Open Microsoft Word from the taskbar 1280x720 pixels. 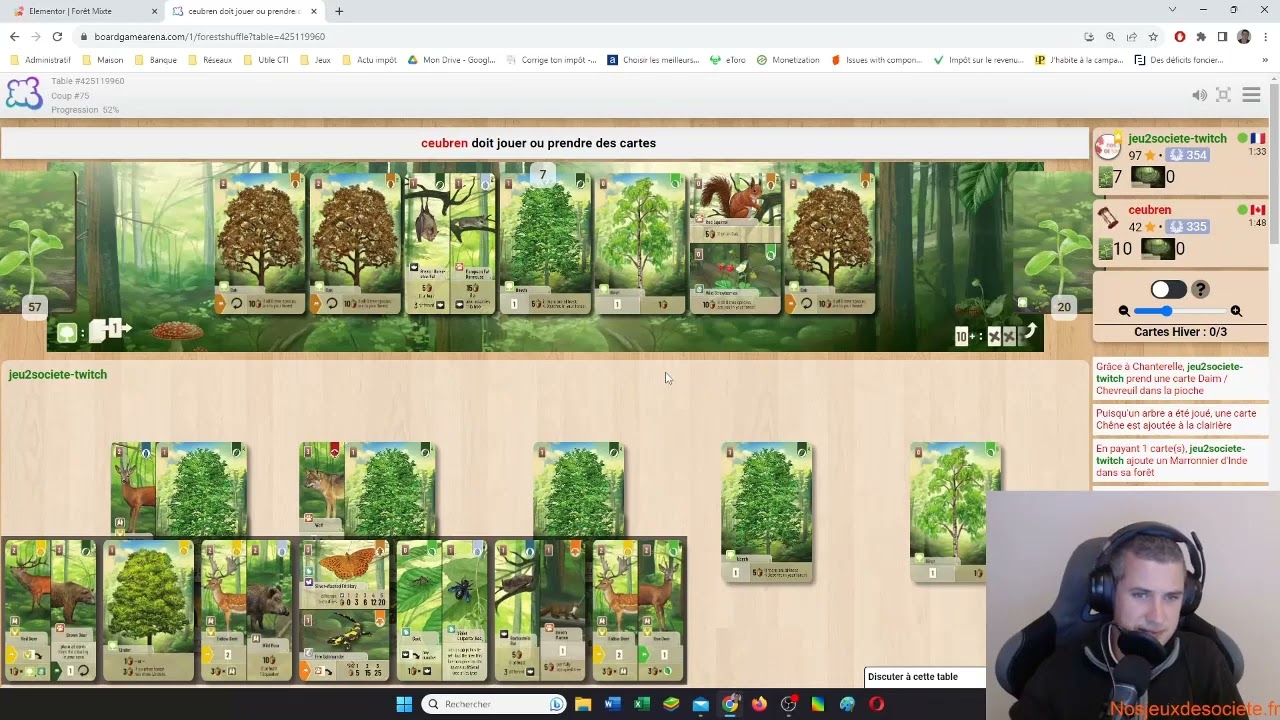pos(612,704)
